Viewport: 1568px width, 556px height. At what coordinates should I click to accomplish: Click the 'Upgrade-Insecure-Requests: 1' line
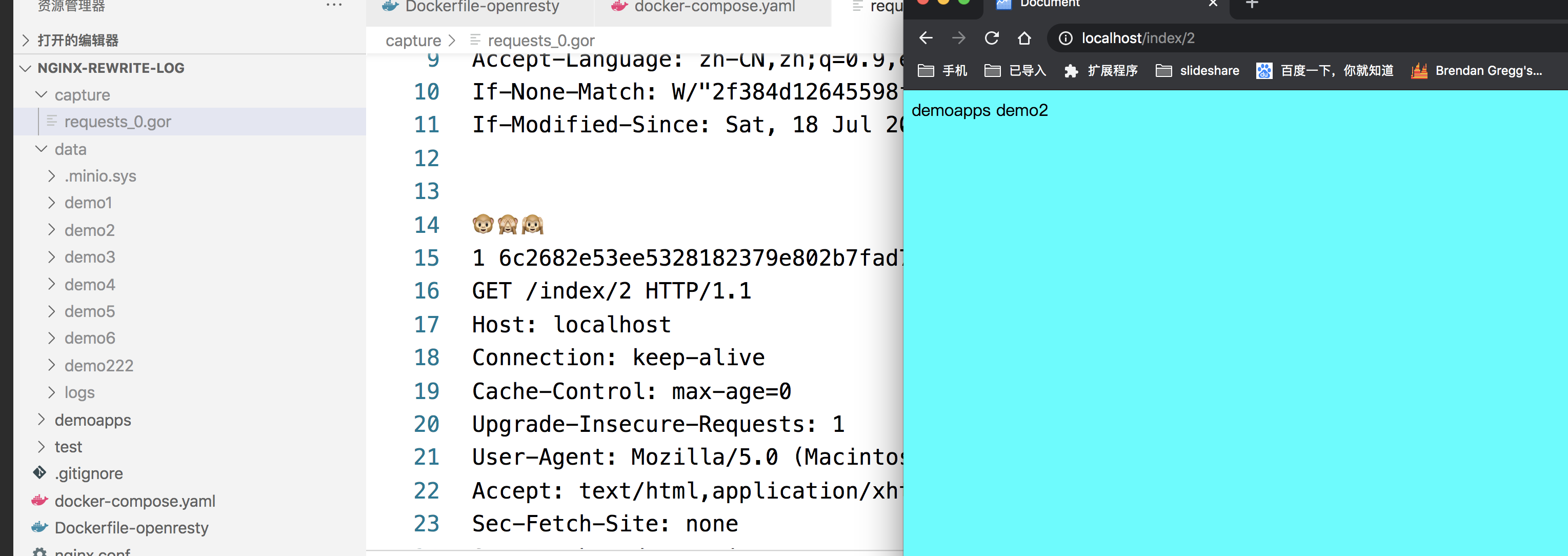point(658,424)
